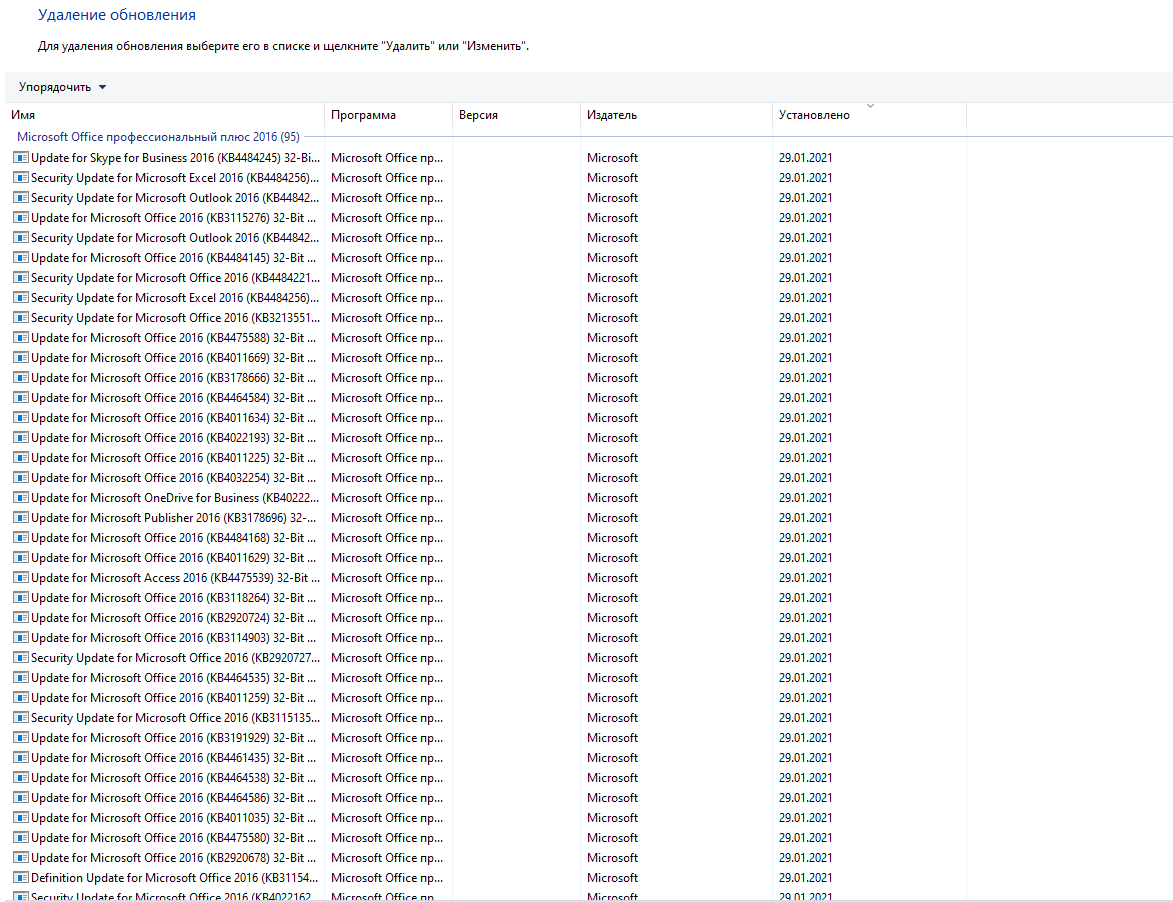Open the Упорядочить dropdown menu
The width and height of the screenshot is (1173, 902).
coord(62,87)
